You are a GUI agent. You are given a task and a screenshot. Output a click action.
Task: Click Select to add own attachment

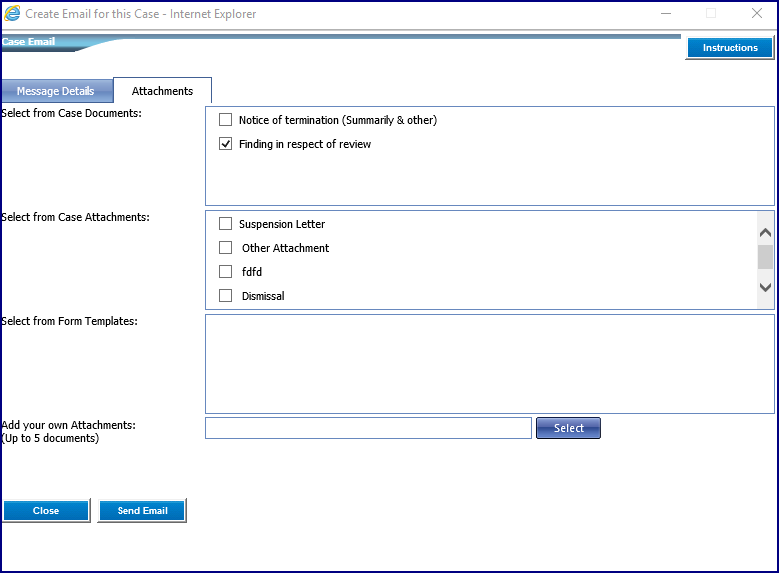568,428
